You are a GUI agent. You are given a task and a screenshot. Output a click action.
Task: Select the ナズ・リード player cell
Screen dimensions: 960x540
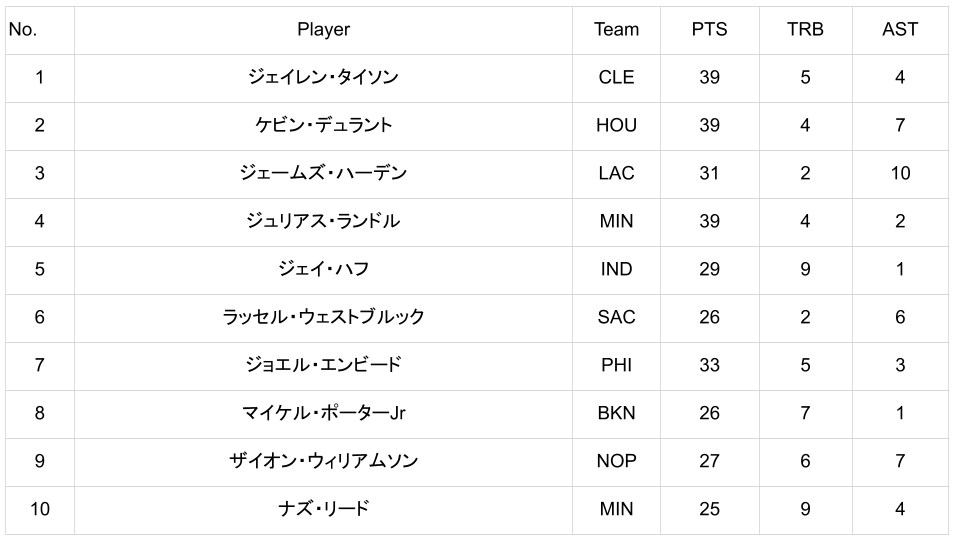[x=323, y=510]
